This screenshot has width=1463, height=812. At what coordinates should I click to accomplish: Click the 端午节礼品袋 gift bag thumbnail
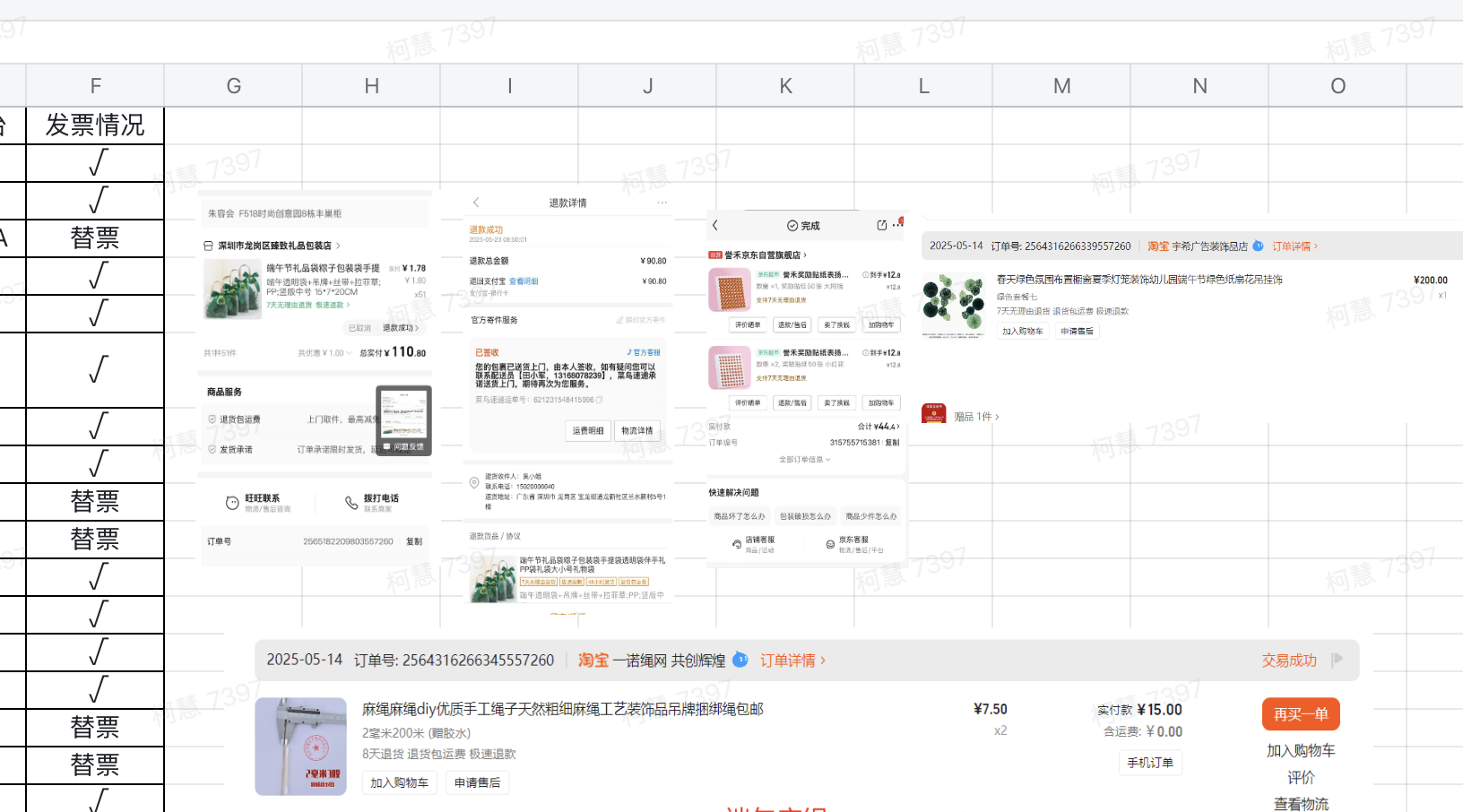(x=233, y=289)
